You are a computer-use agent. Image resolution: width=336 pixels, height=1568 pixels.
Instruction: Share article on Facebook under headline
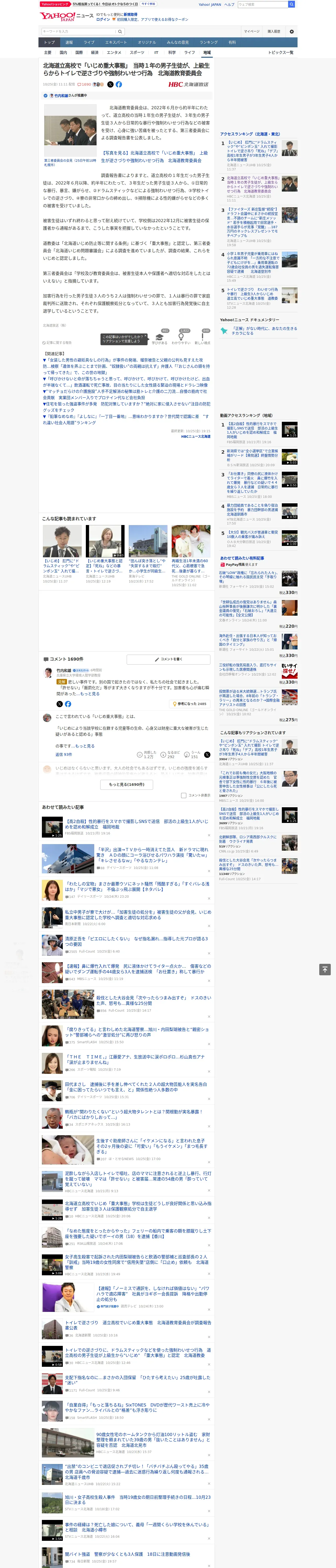tap(119, 85)
